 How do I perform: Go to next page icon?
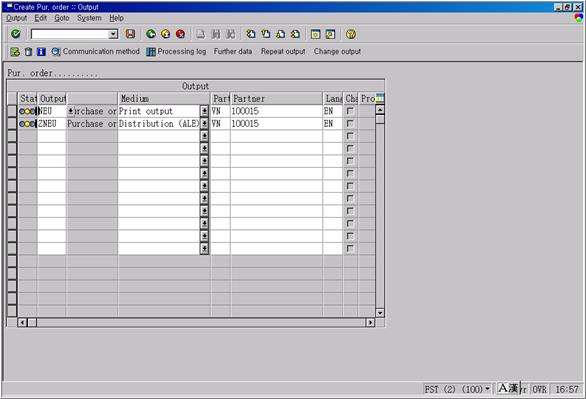[280, 34]
